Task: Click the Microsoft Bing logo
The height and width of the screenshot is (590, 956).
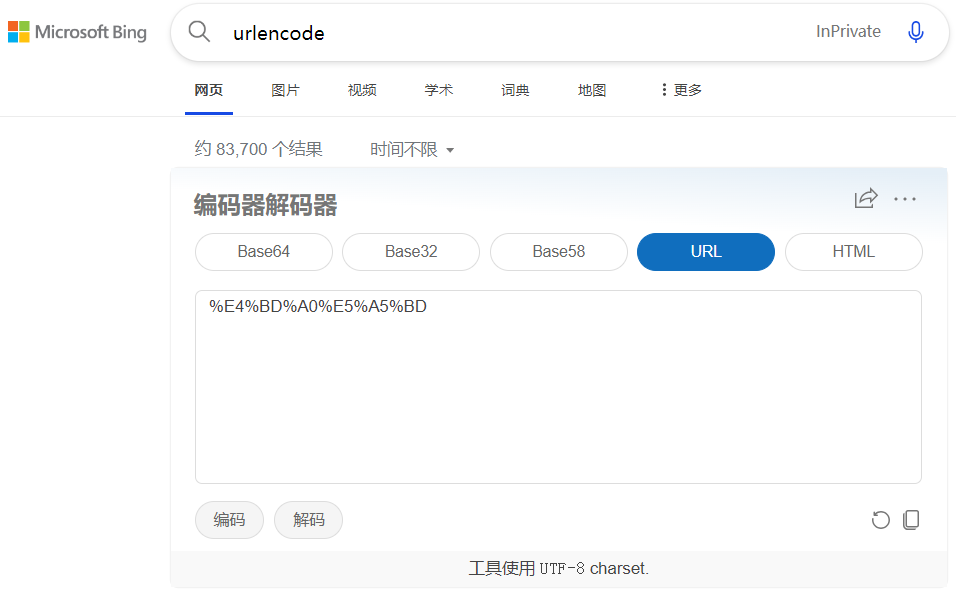Action: tap(77, 31)
